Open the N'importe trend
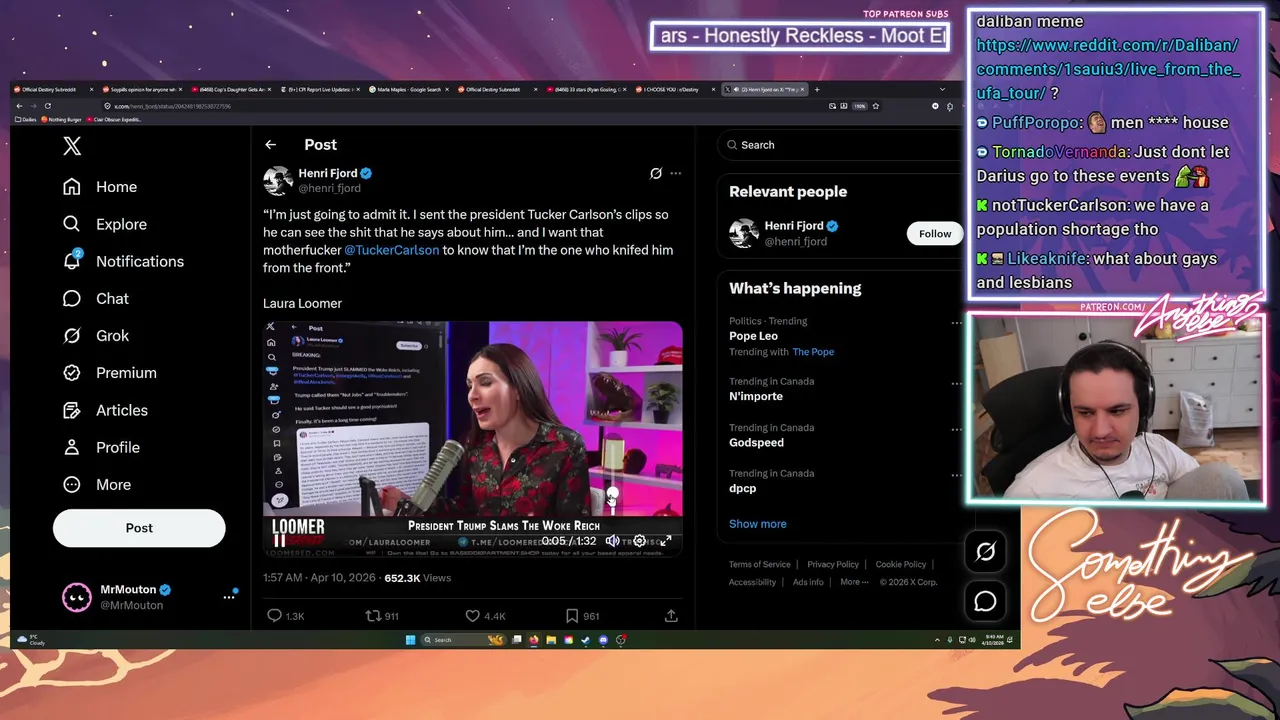Screen dimensions: 1280x720 click(x=756, y=396)
